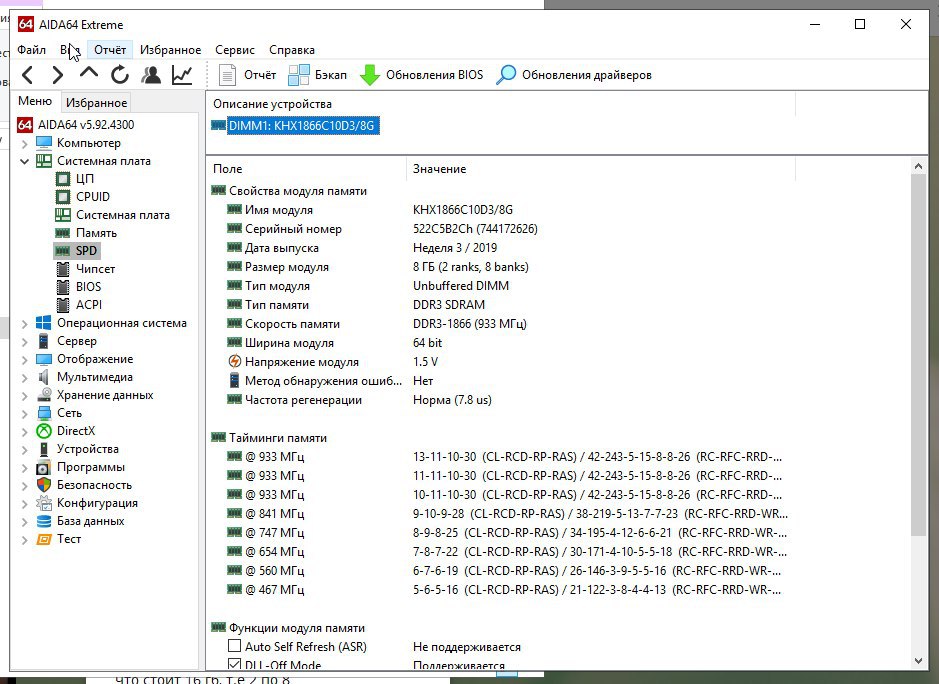Select the ACPI tree item
939x684 pixels.
pos(89,304)
